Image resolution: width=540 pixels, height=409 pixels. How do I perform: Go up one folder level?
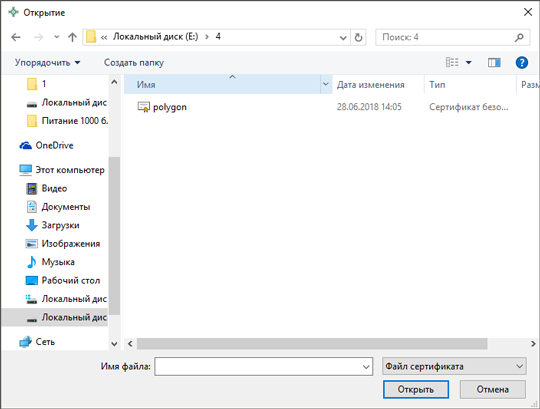(72, 37)
